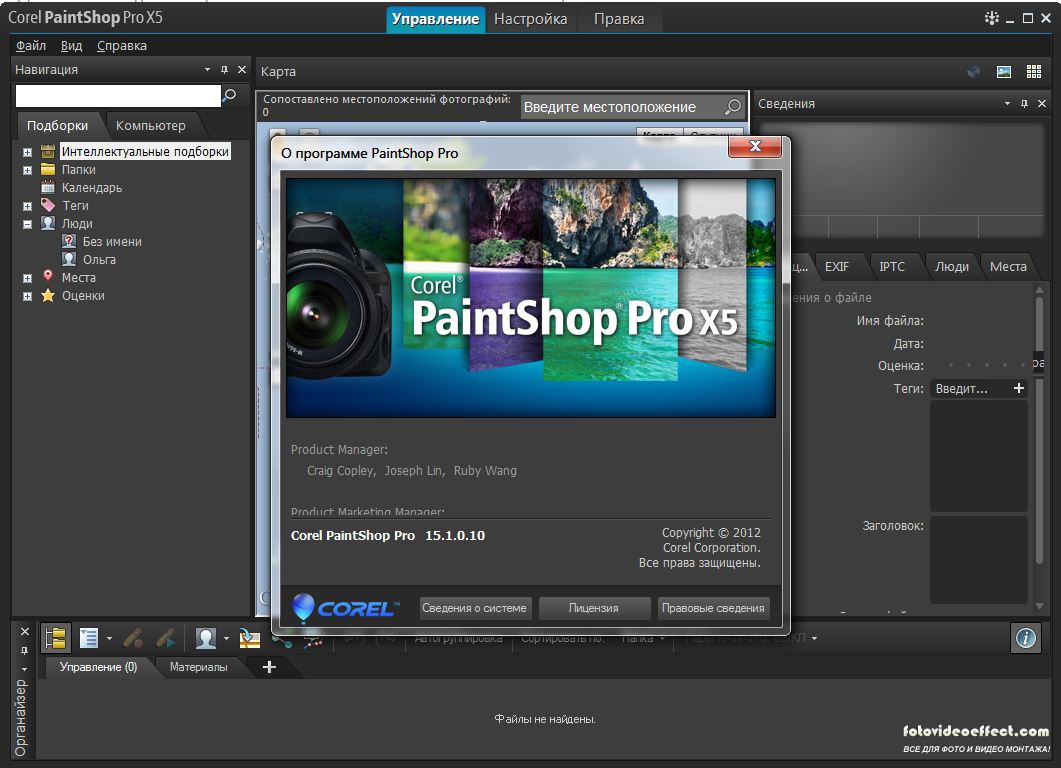Close the Сведения panel
The width and height of the screenshot is (1061, 768).
[1042, 104]
